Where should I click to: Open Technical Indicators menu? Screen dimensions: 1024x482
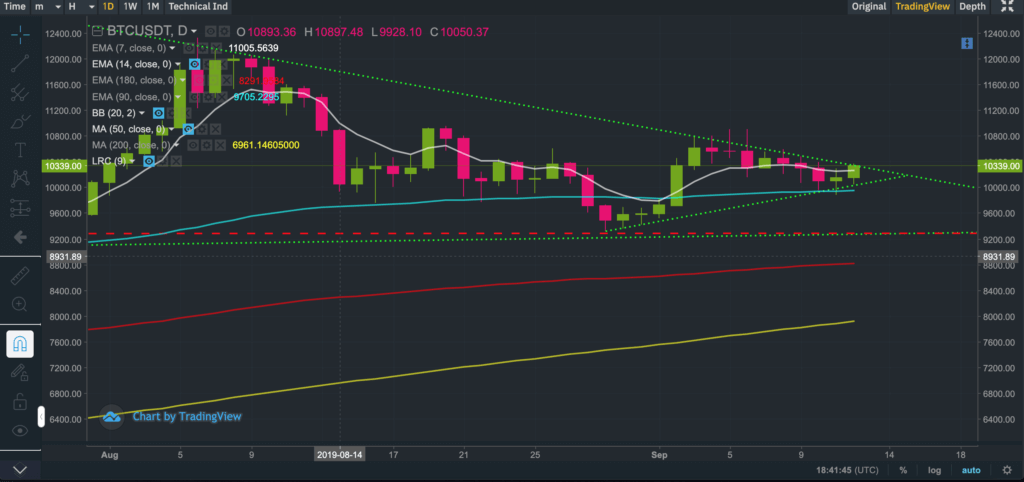[x=199, y=7]
